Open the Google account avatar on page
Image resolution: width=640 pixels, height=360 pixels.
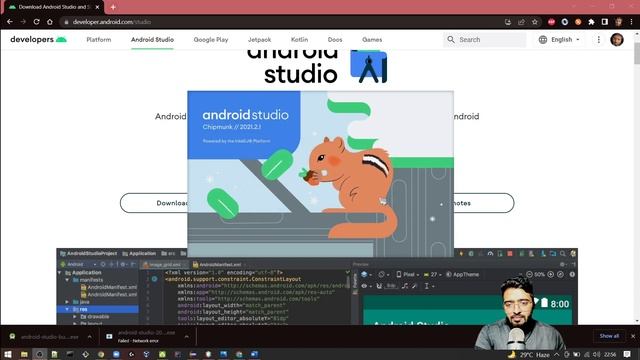617,40
